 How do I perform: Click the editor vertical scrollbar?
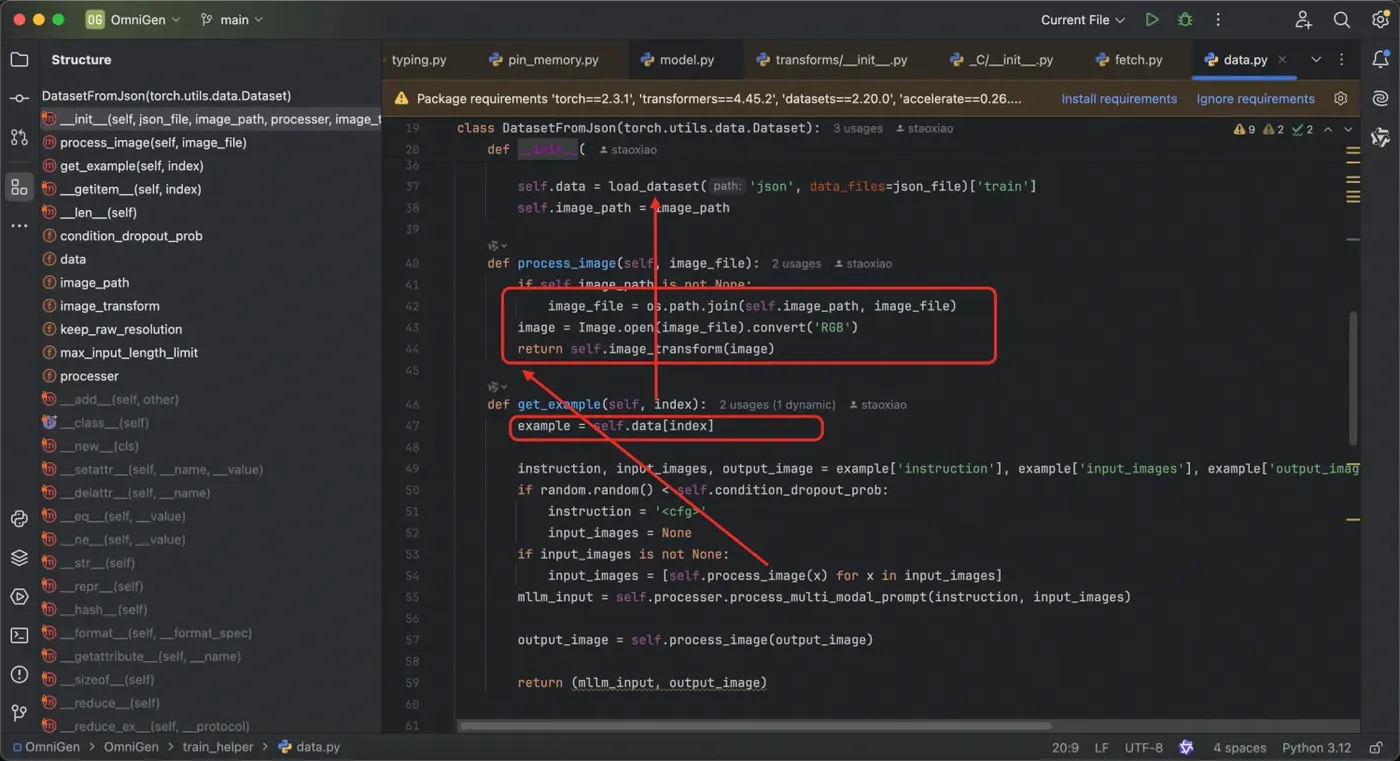click(1354, 378)
